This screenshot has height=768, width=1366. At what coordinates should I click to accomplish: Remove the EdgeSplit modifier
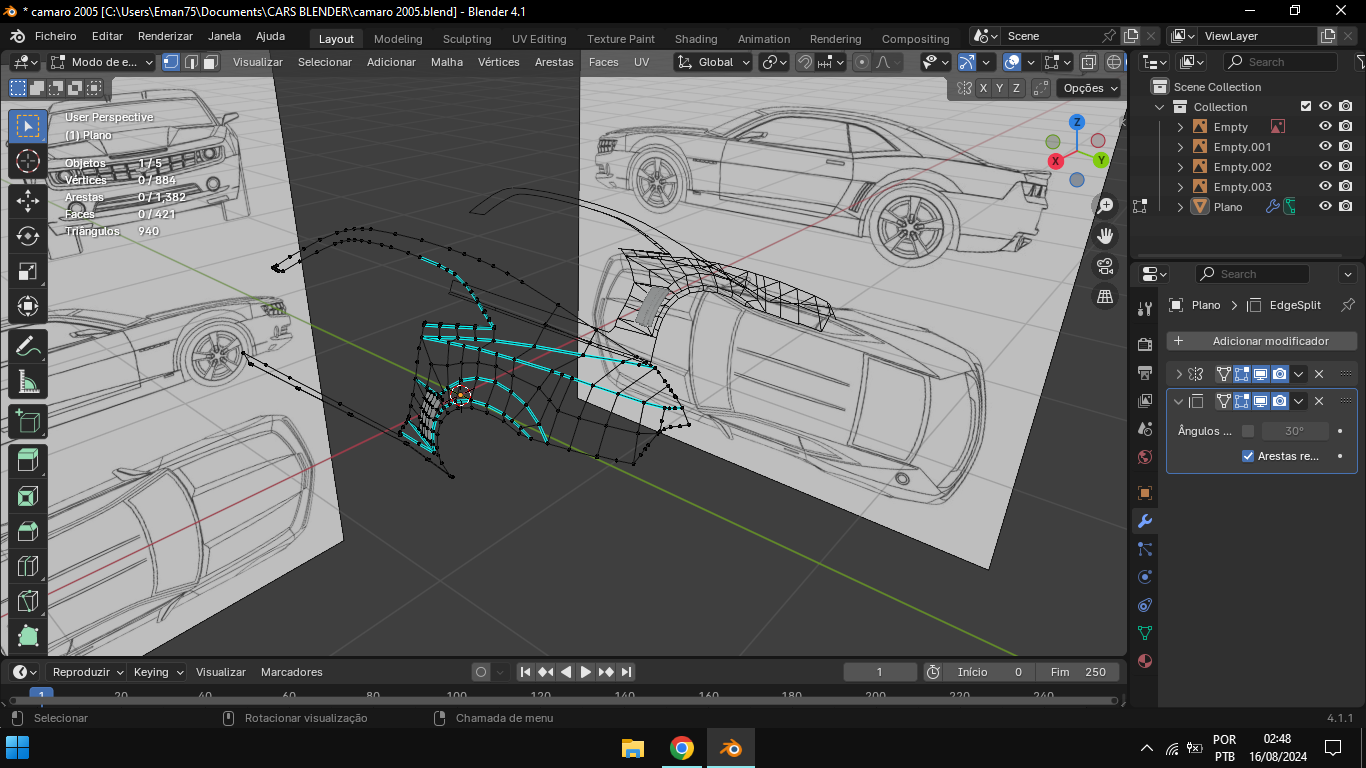pos(1319,401)
